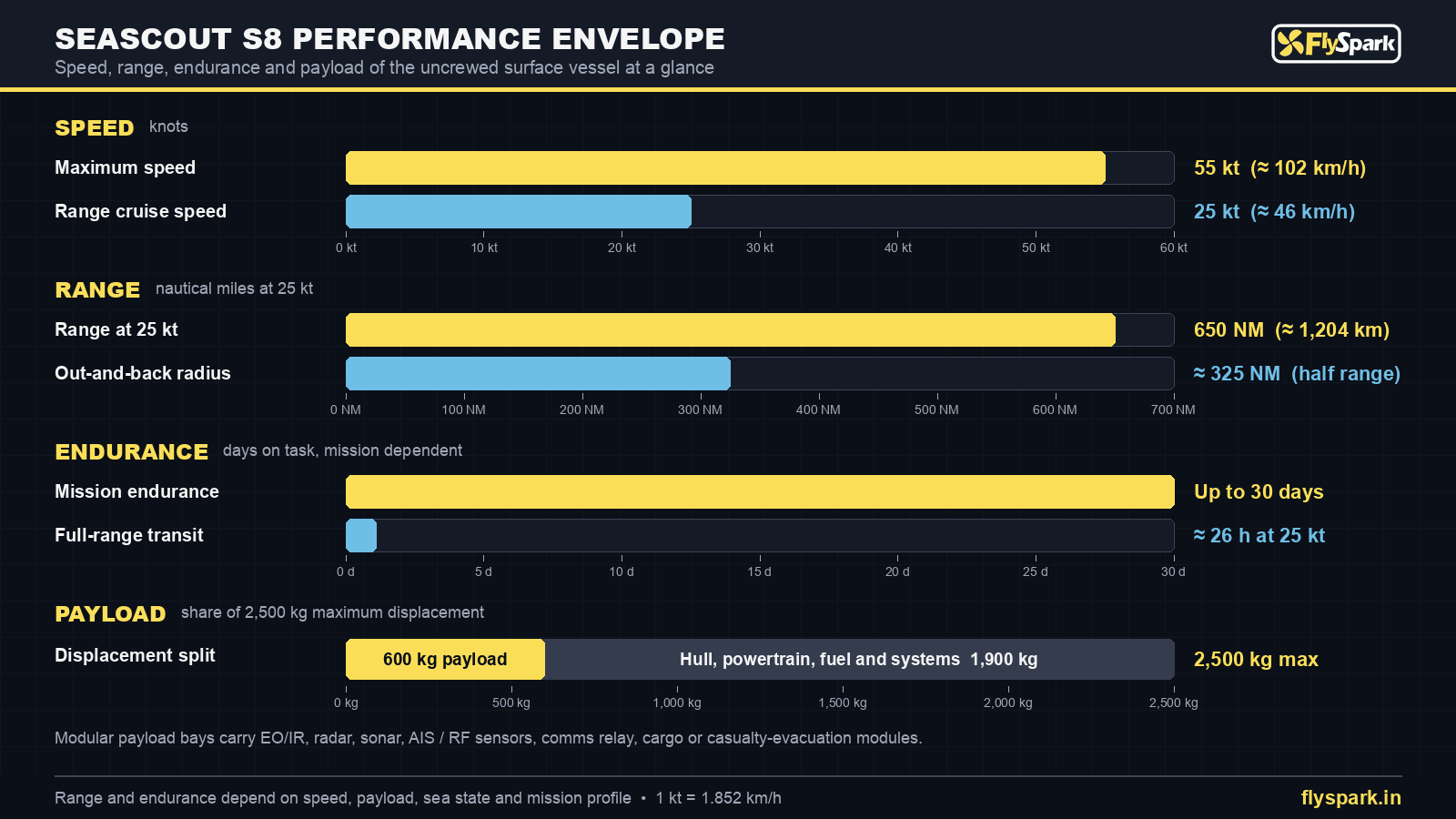The height and width of the screenshot is (819, 1456).
Task: Click the '30 kt' speed axis tick
Action: 760,248
